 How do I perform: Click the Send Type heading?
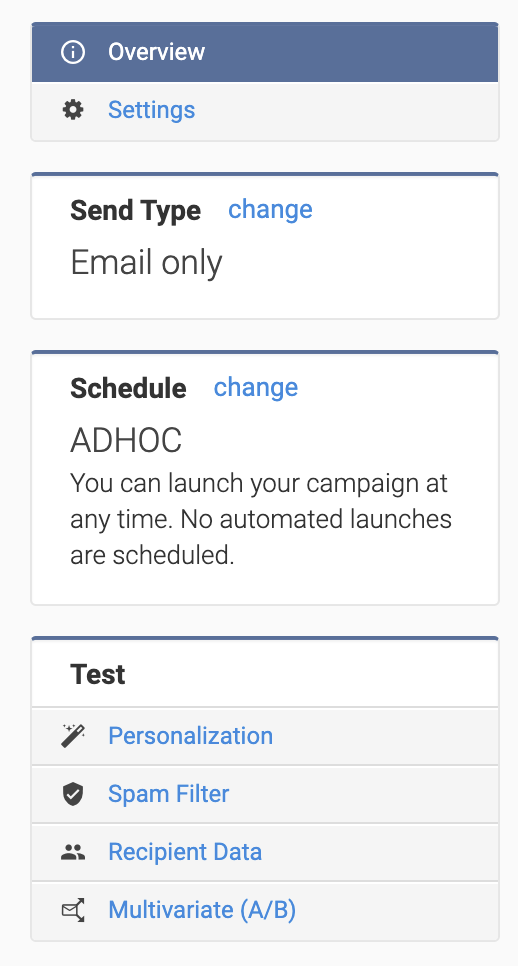point(136,211)
